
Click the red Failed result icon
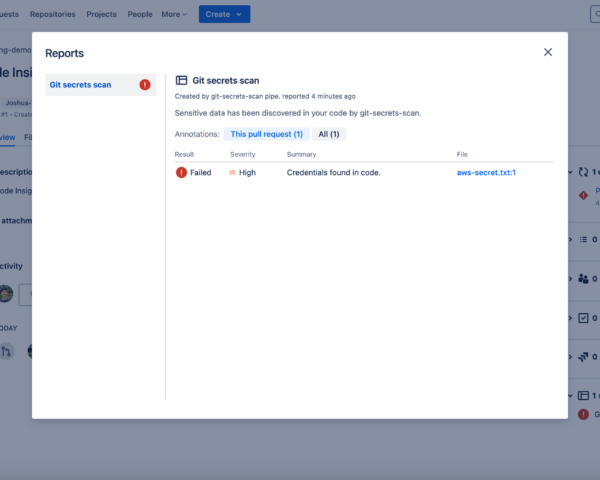181,173
